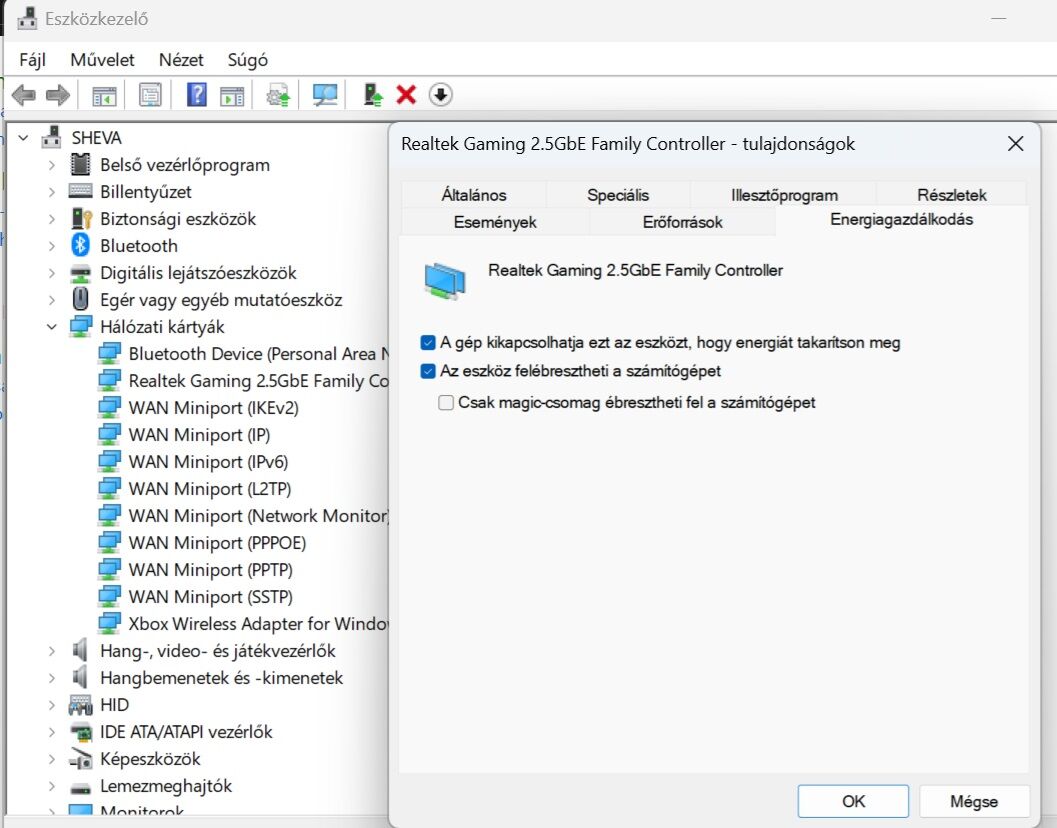Cancel the dialog with Mégse
The width and height of the screenshot is (1057, 828).
973,801
